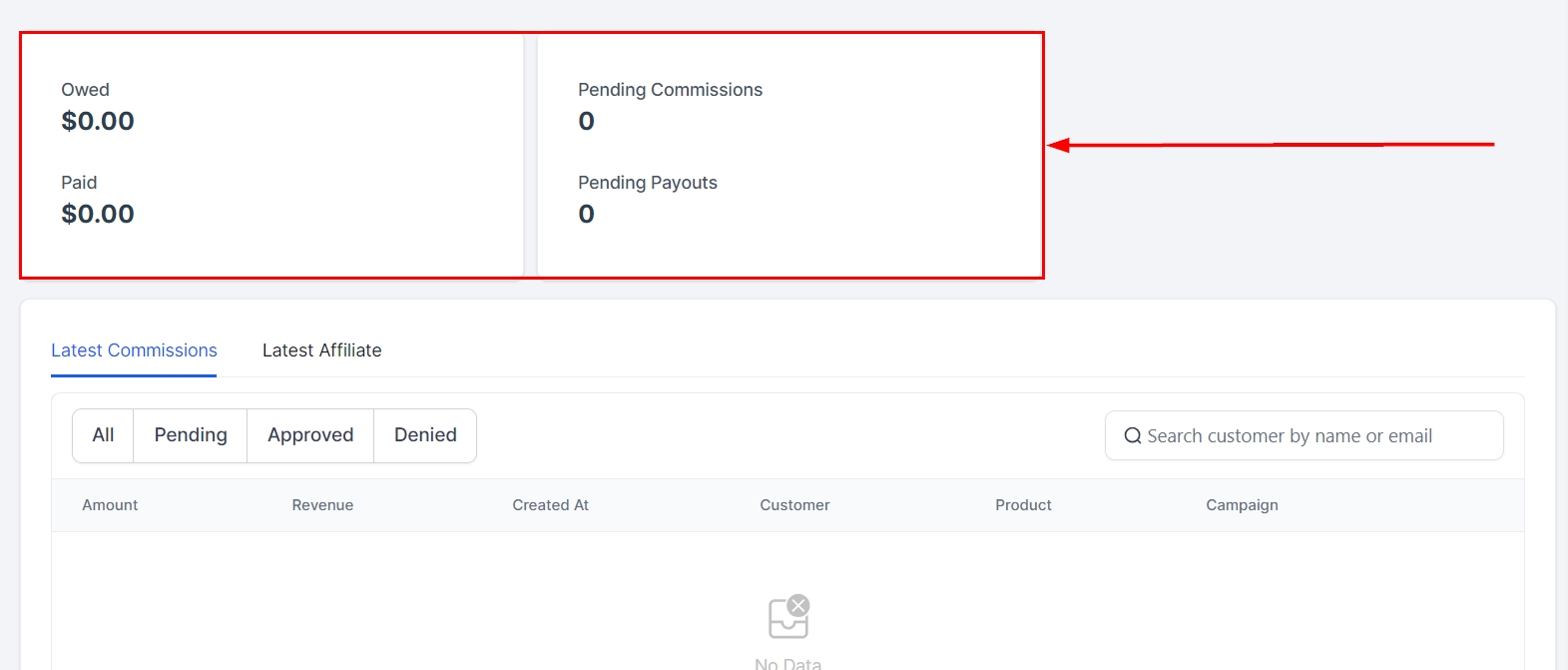Click the Revenue column header
Viewport: 1568px width, 670px height.
[x=322, y=505]
